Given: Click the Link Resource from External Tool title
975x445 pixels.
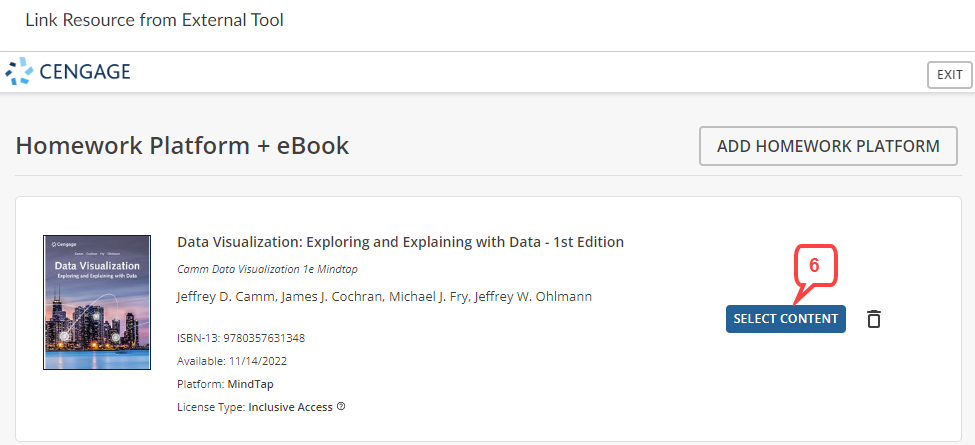Looking at the screenshot, I should (154, 20).
